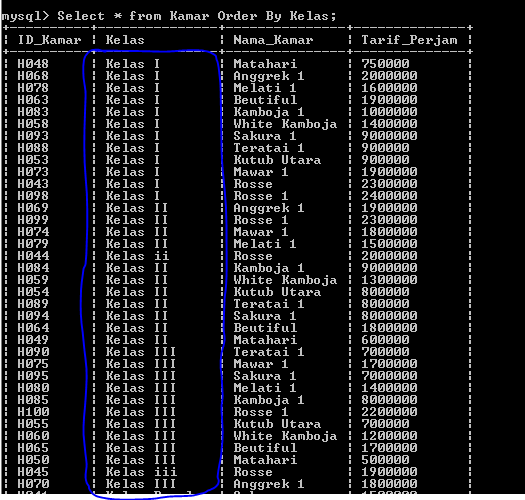Click the ID_Kamar column header
The width and height of the screenshot is (525, 500).
pyautogui.click(x=49, y=40)
